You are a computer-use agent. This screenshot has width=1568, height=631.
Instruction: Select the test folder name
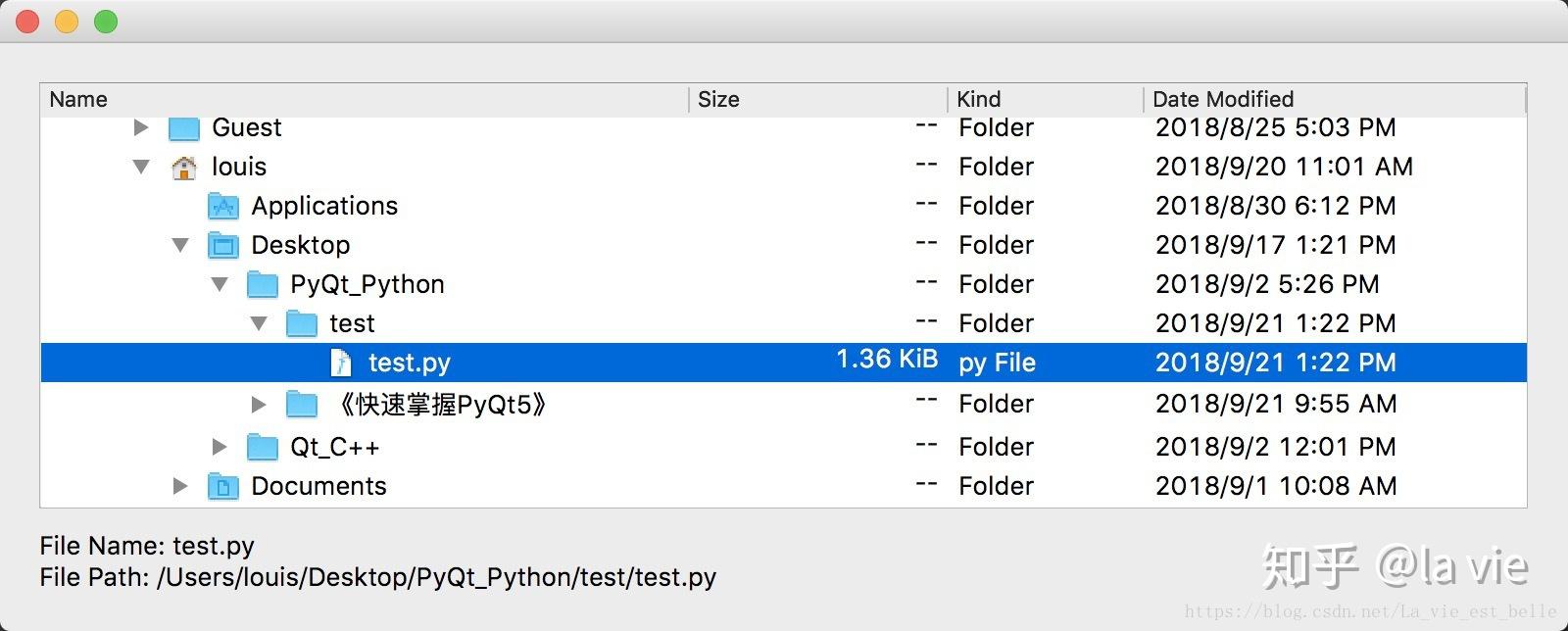(352, 323)
